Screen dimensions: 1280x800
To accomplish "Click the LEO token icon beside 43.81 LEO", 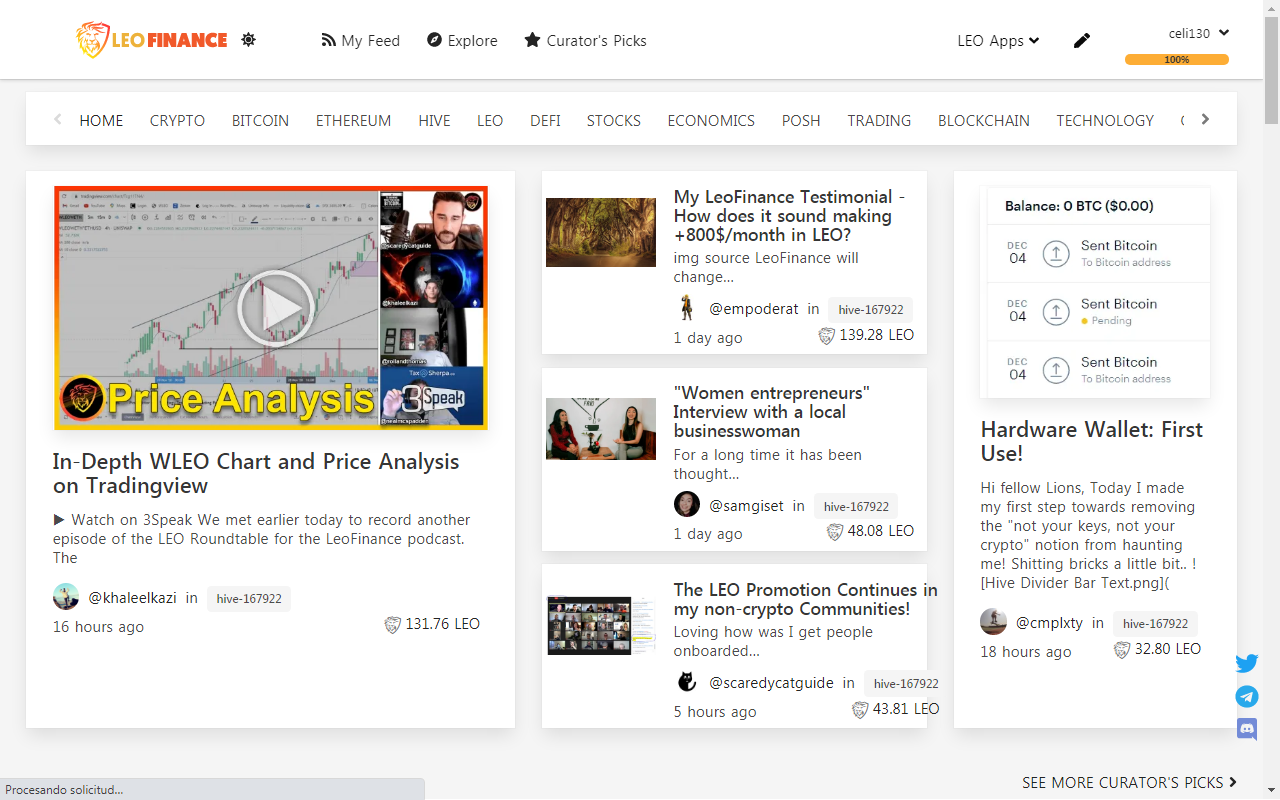I will 860,710.
